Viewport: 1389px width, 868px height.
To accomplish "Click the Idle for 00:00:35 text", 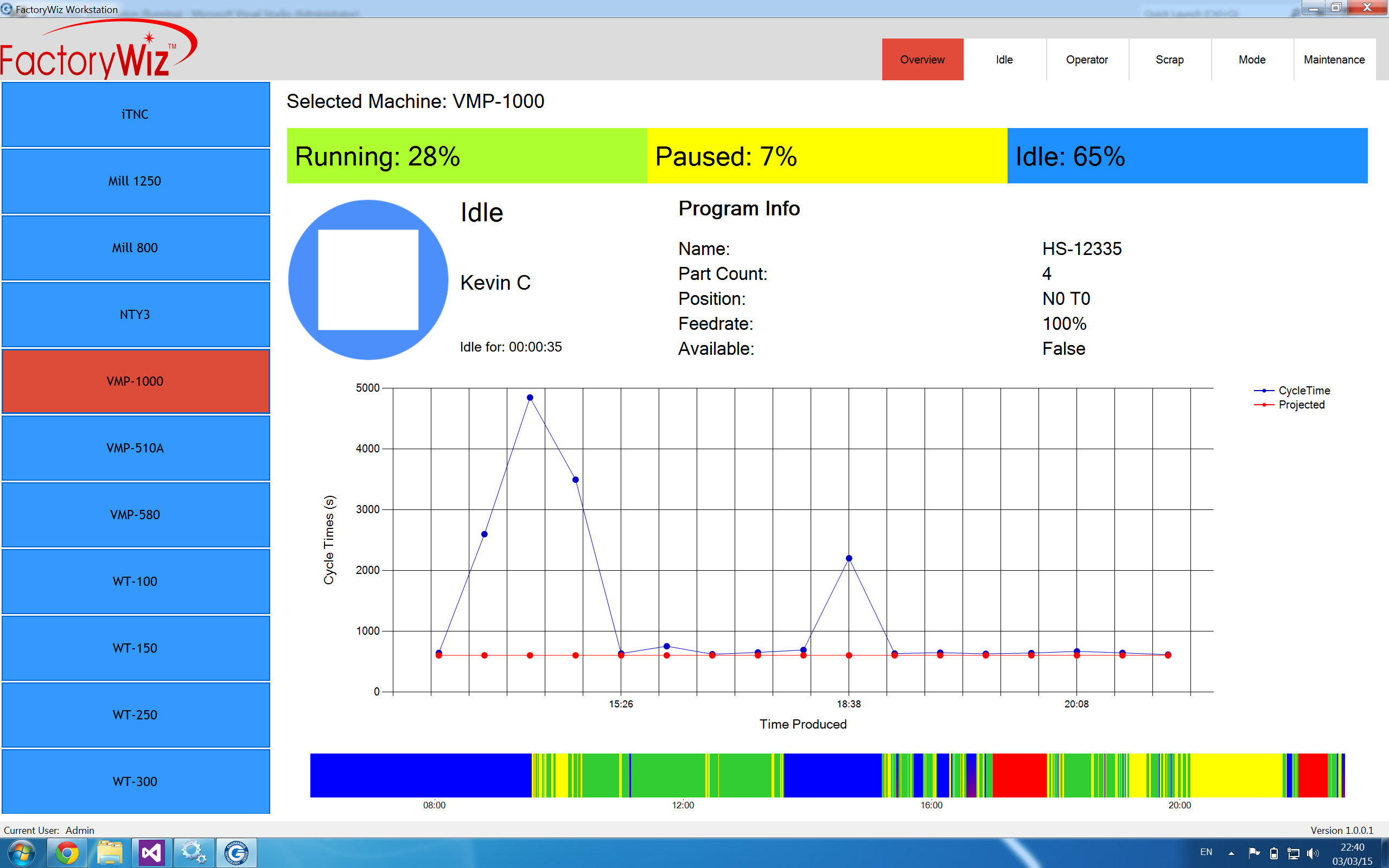I will [511, 347].
